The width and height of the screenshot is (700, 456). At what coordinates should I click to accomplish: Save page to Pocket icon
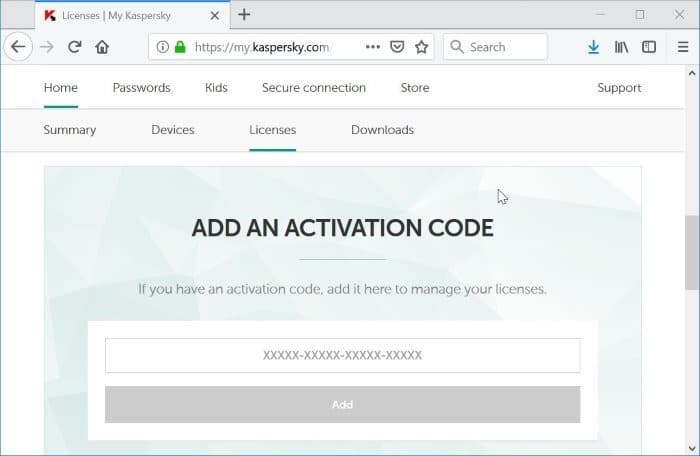click(397, 47)
